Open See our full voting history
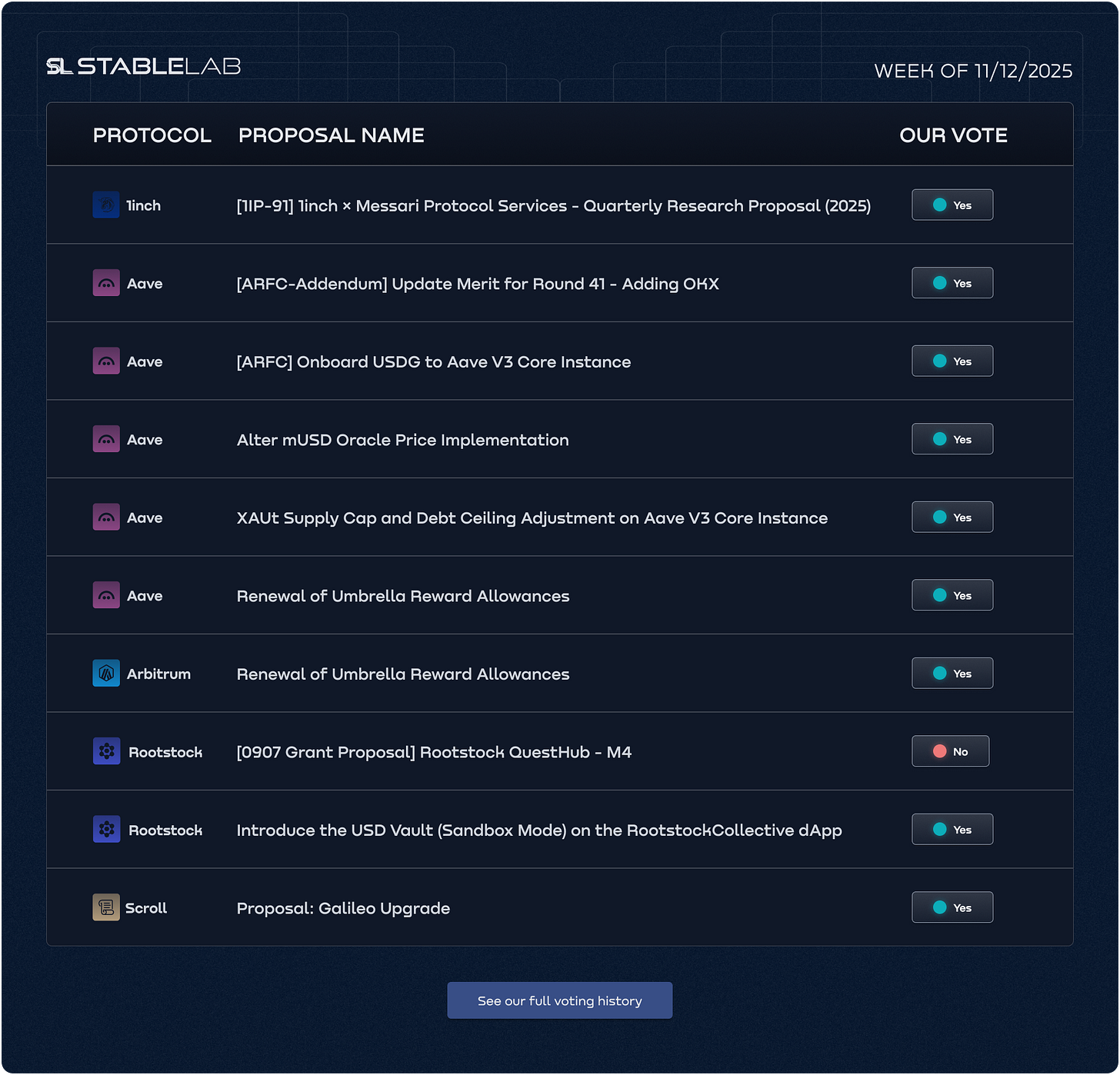The image size is (1120, 1075). coord(560,1000)
